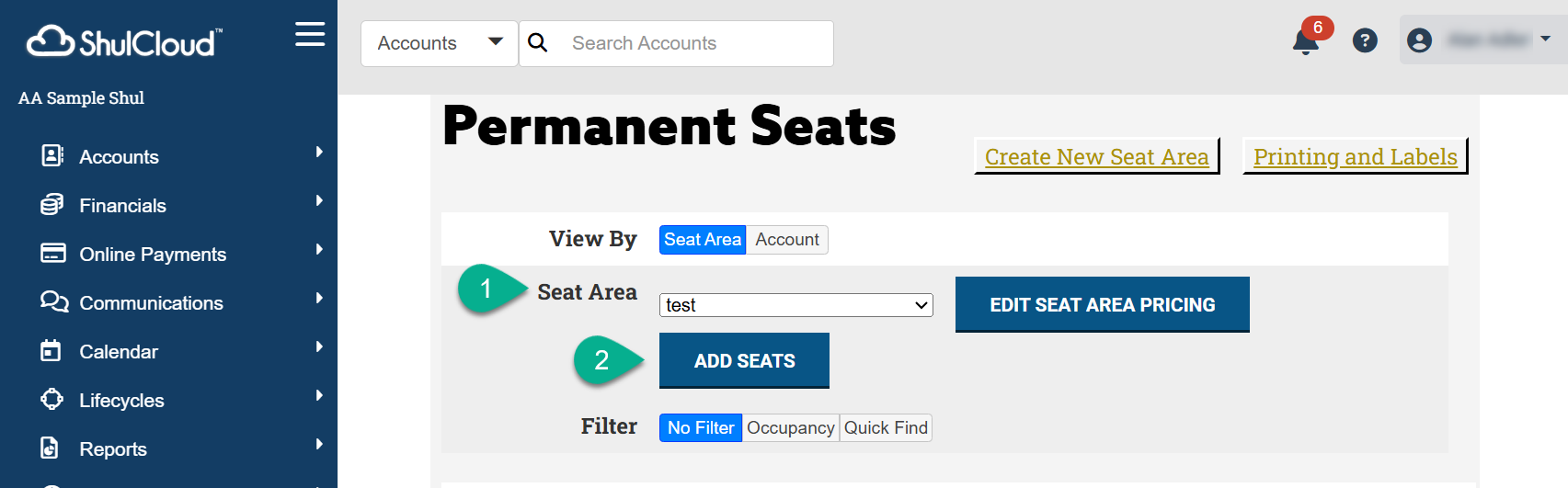Screen dimensions: 1568x488
Task: Click the Financials coins icon
Action: coord(52,205)
